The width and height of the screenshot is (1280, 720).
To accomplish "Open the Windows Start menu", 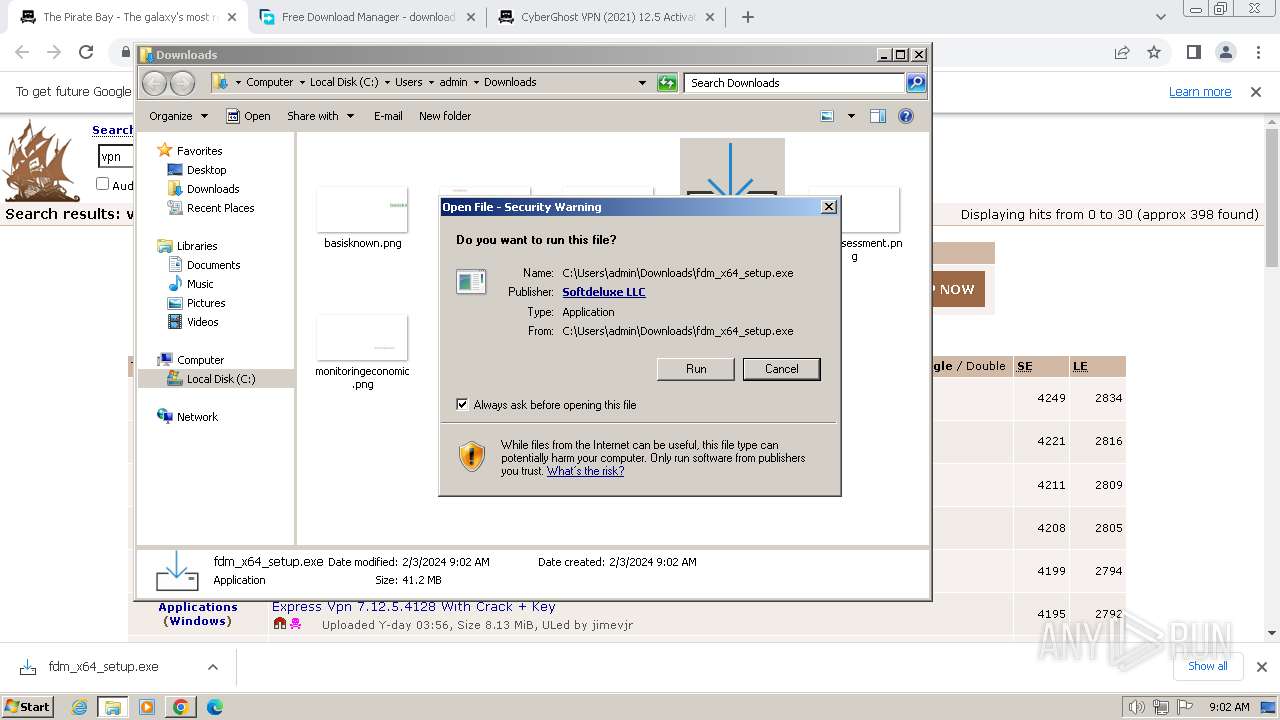I will click(28, 707).
